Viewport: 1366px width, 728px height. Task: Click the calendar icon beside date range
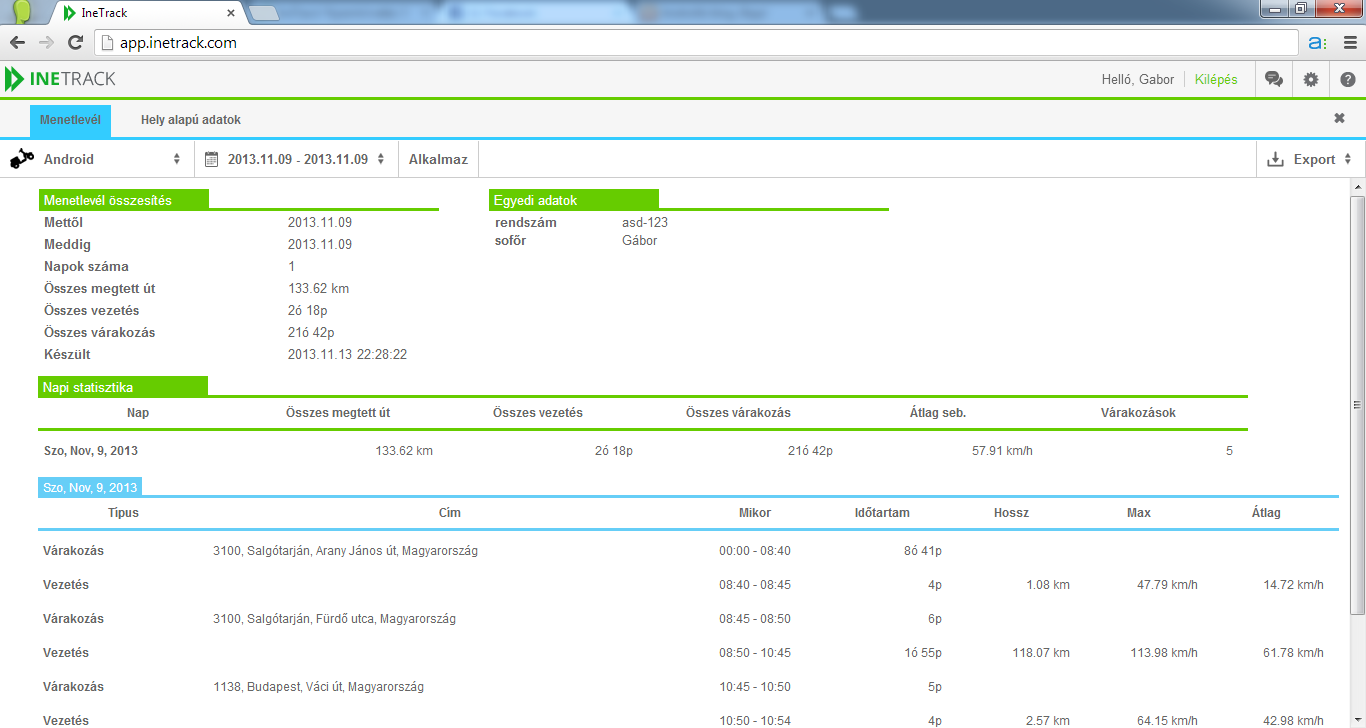211,159
